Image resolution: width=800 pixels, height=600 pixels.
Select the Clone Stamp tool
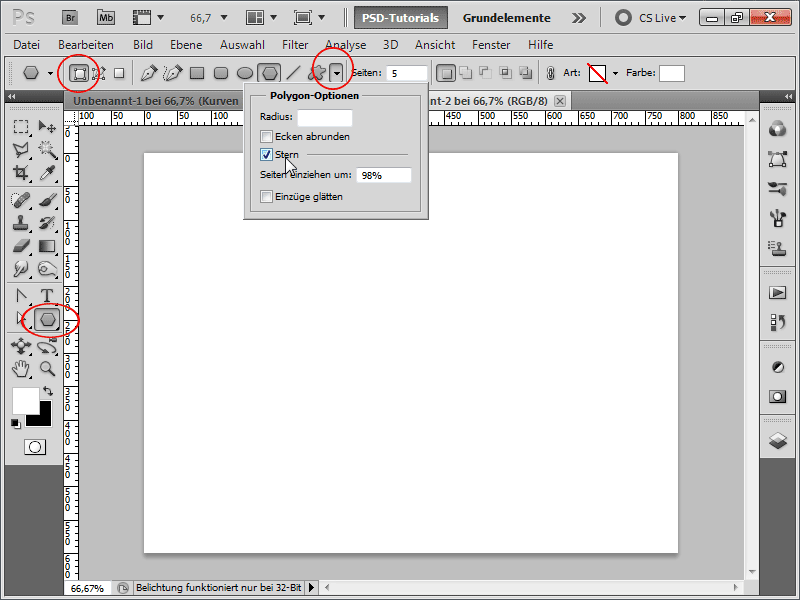point(21,223)
